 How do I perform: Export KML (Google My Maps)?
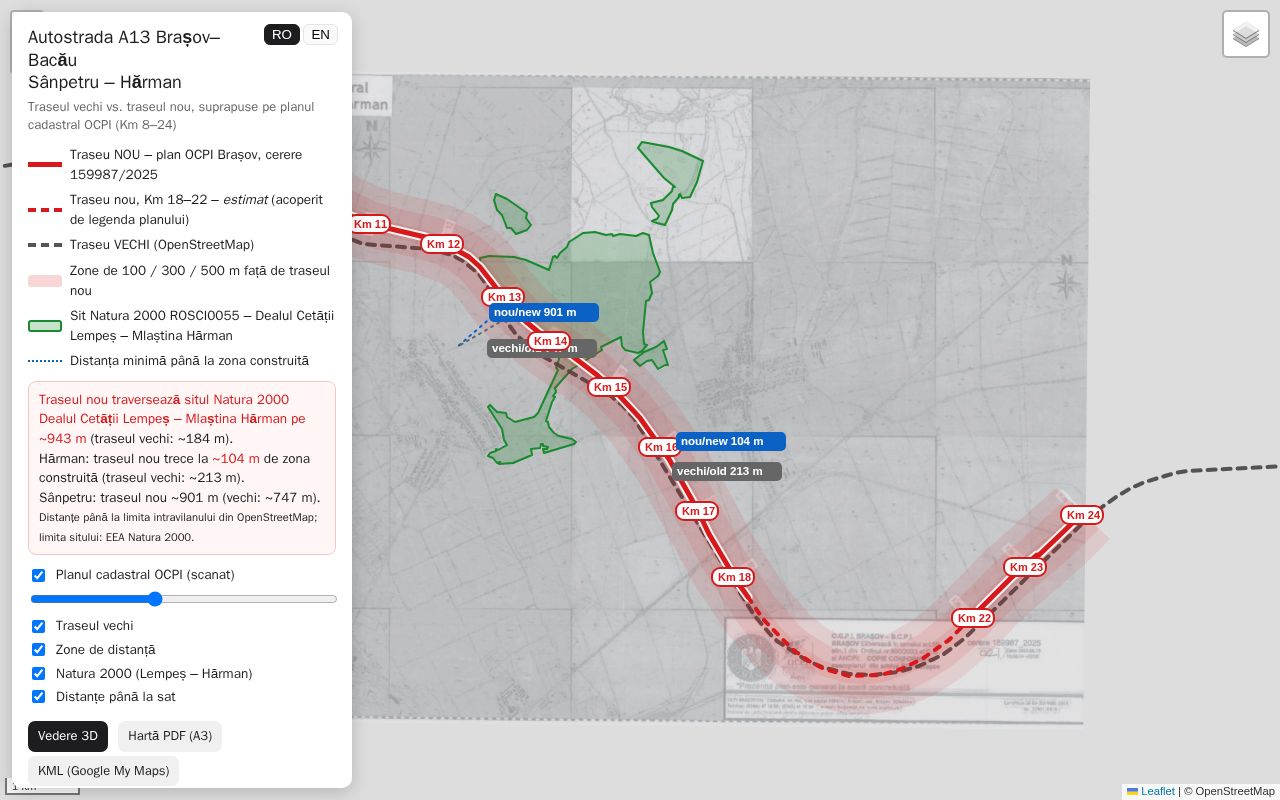click(x=104, y=771)
